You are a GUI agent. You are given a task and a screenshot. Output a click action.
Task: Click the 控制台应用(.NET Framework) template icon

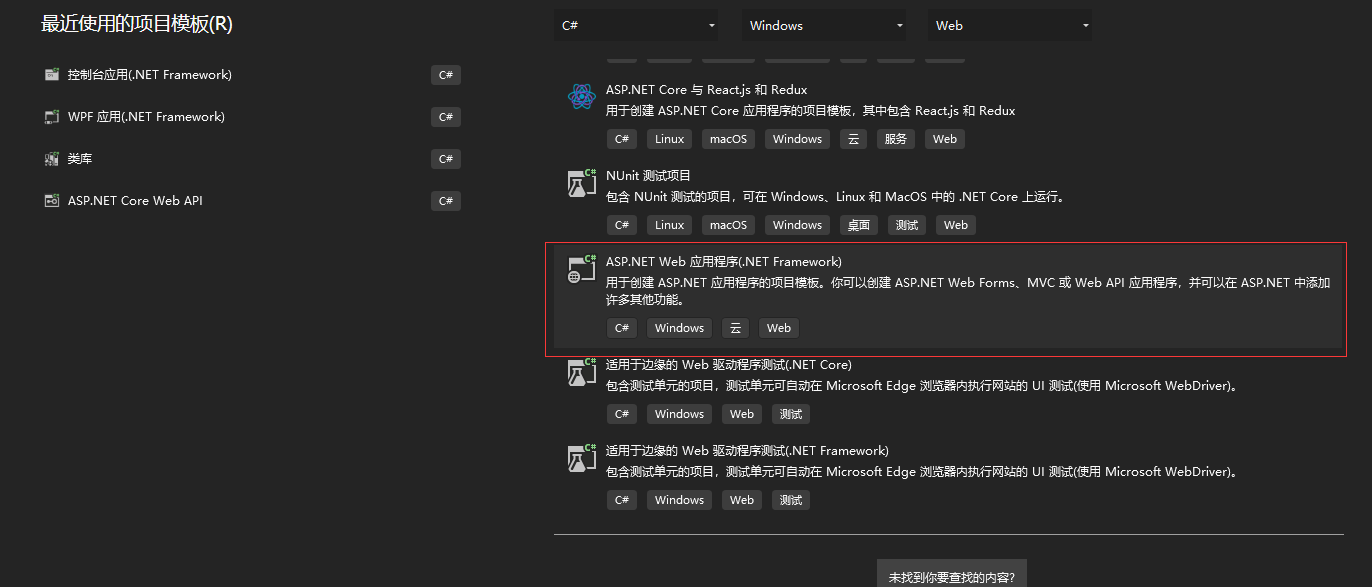52,75
